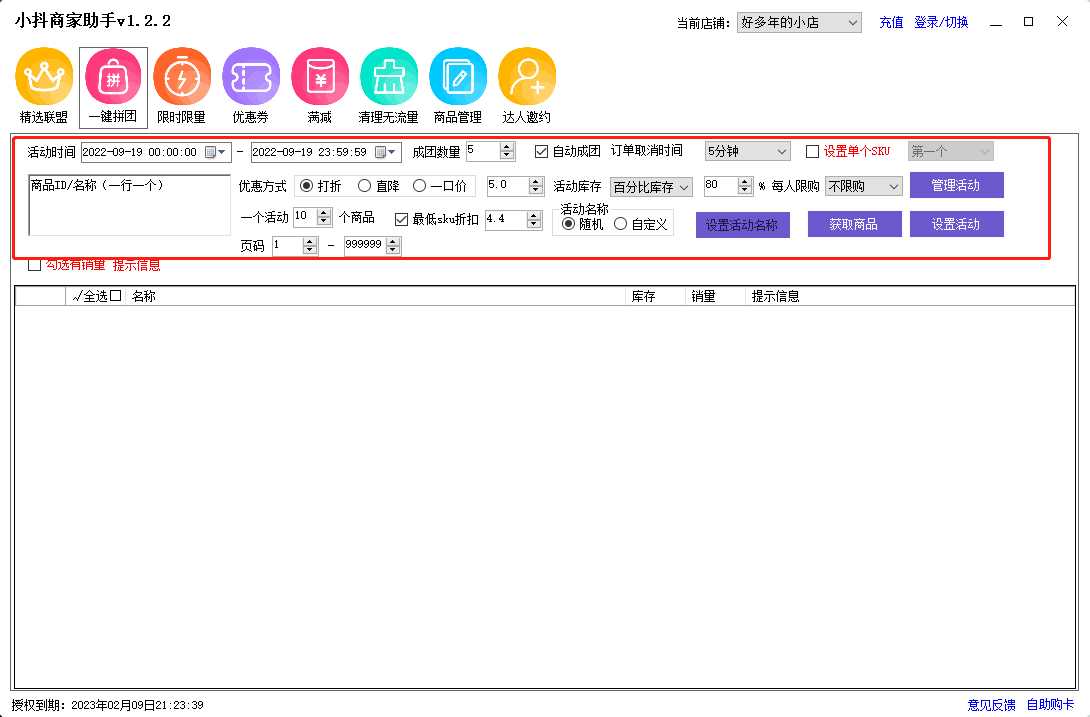The image size is (1090, 717).
Task: Select the 直降 radio option
Action: [x=365, y=186]
